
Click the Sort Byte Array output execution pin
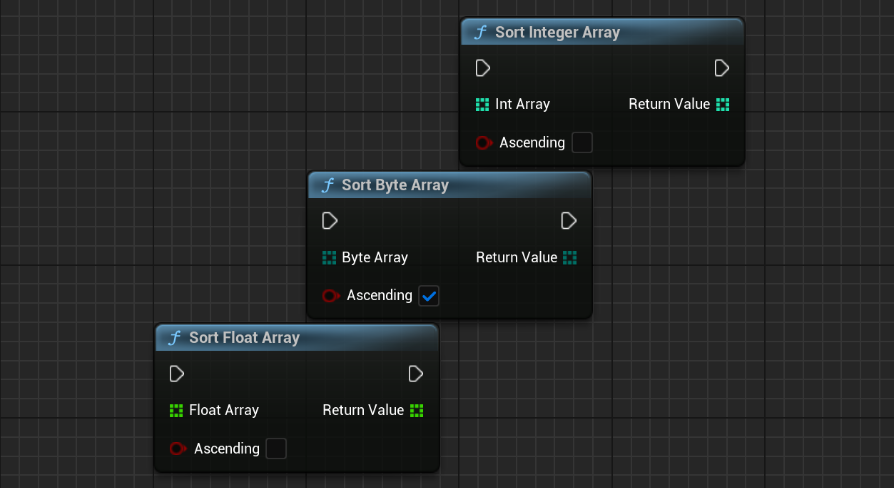pos(568,221)
